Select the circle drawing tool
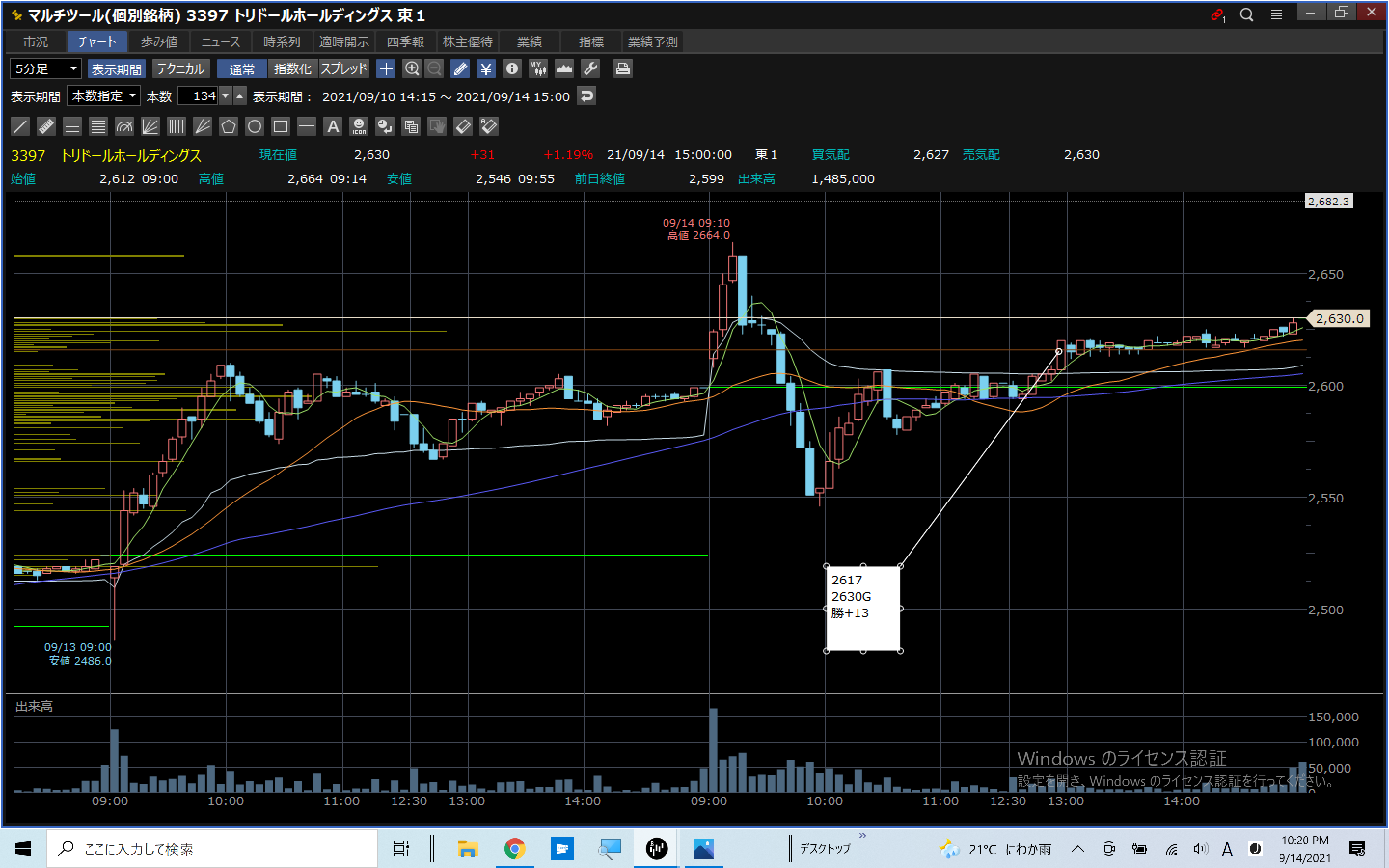The width and height of the screenshot is (1389, 868). pos(254,126)
